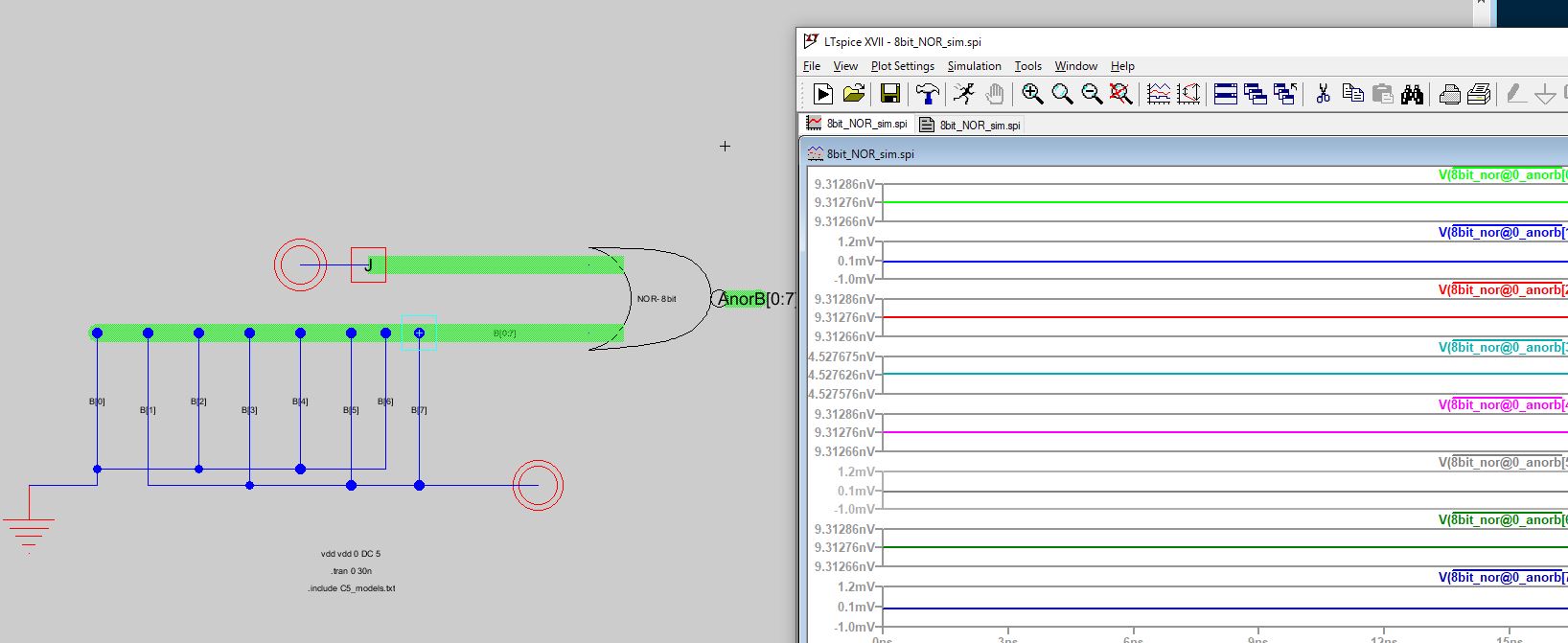
Task: Open Find with the binoculars icon
Action: 1412,94
